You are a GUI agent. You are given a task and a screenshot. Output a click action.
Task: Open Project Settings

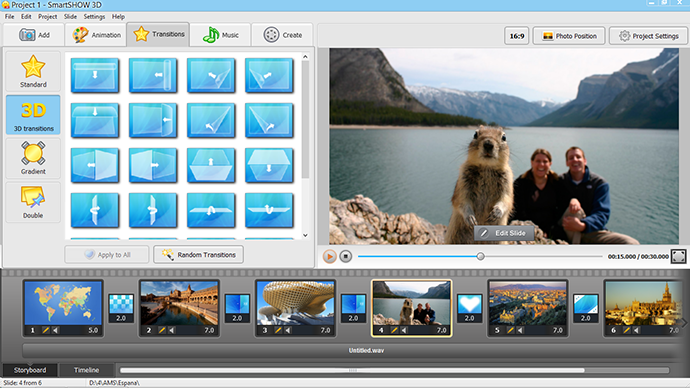point(648,36)
